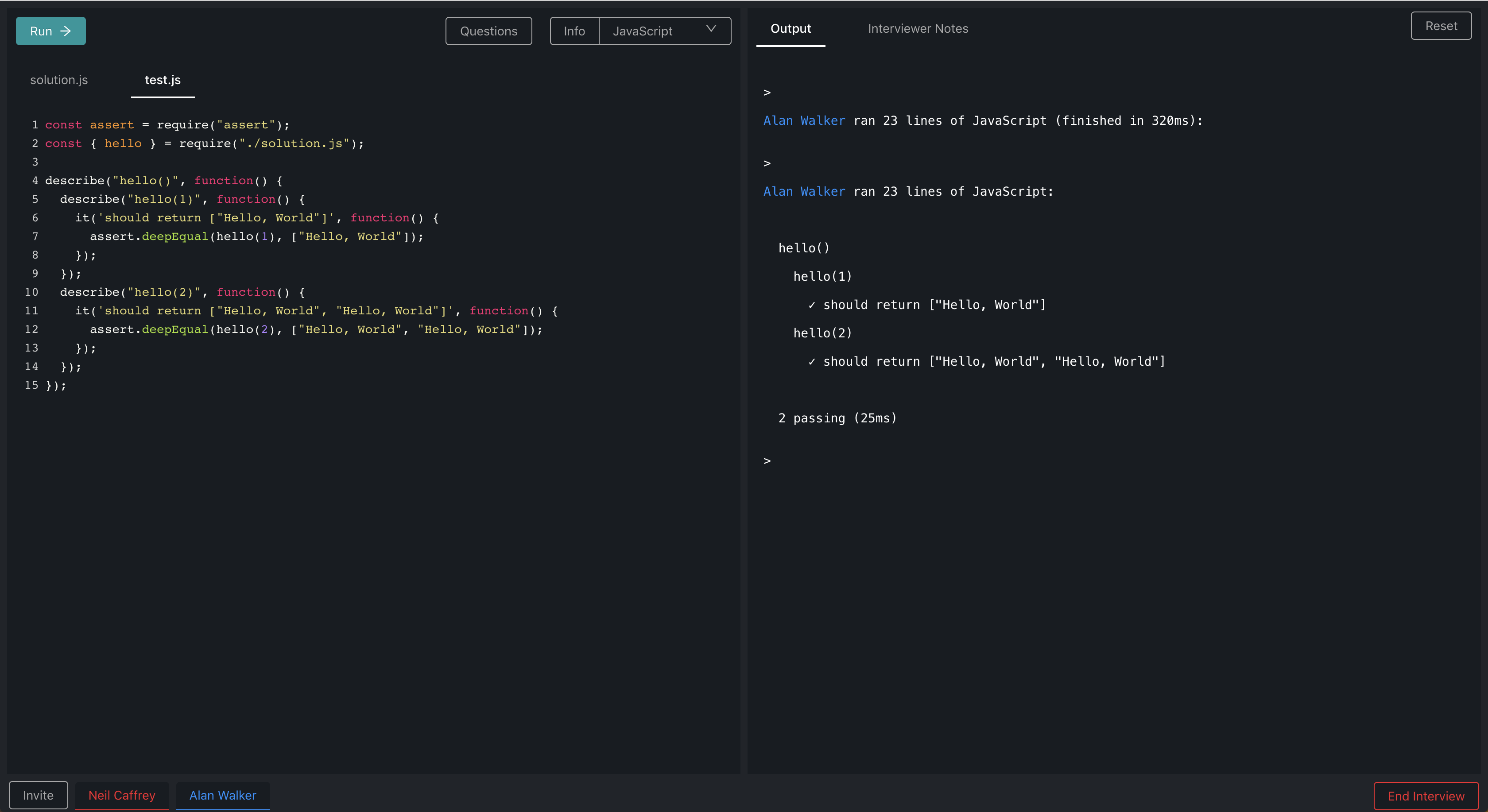The image size is (1488, 812).
Task: Click the last prompt in the output console
Action: click(x=767, y=461)
